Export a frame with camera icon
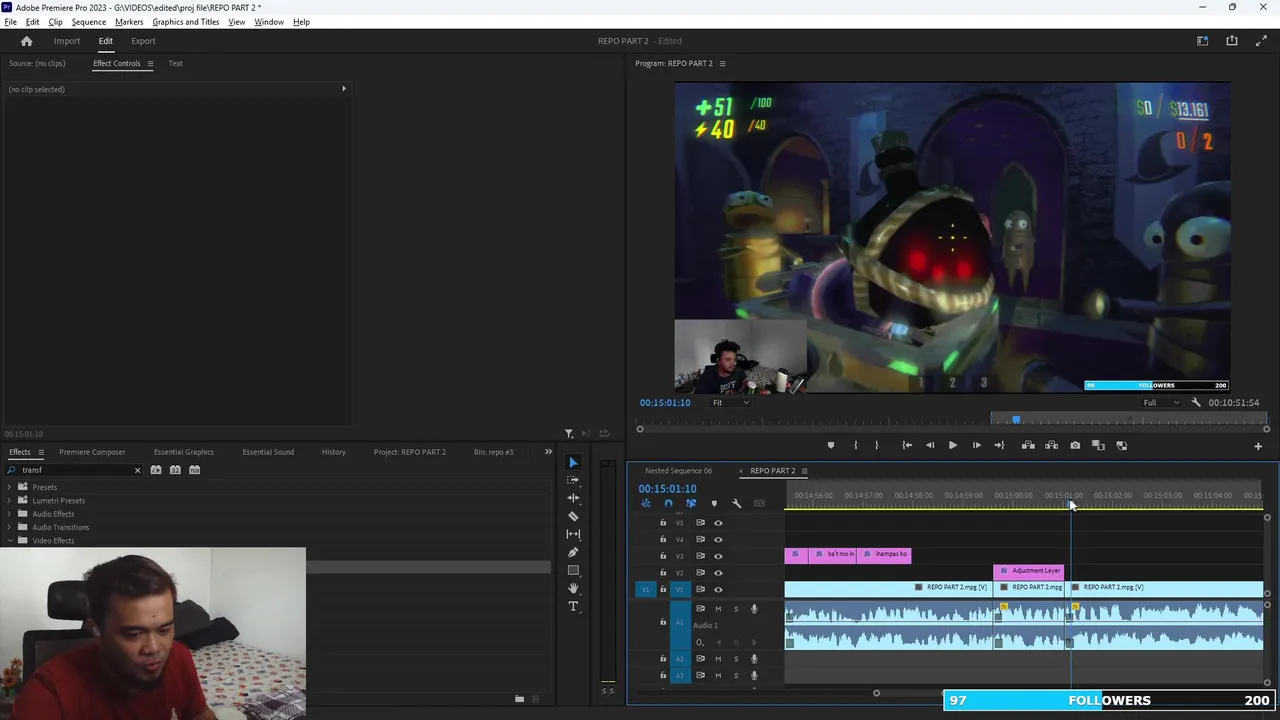 tap(1075, 445)
